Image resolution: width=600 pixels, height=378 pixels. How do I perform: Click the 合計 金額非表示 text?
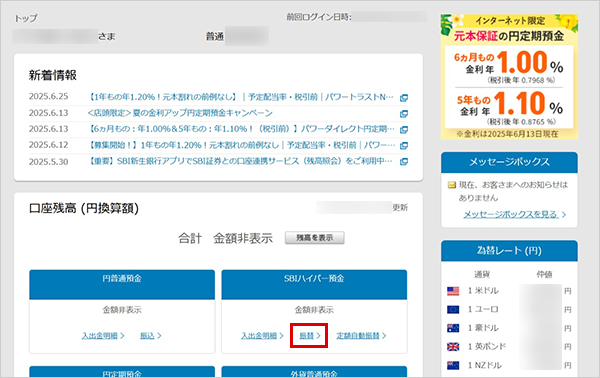point(225,238)
